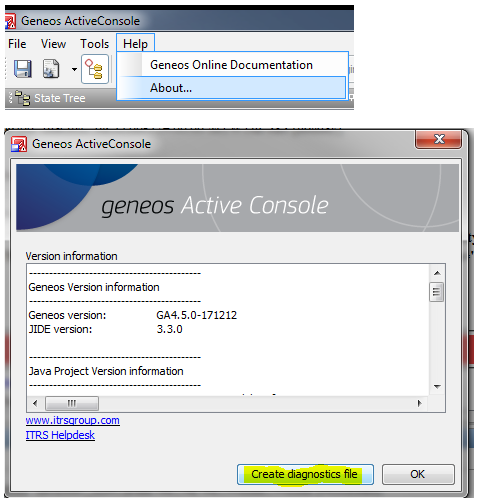Click the geneos Active Console banner image

[237, 198]
